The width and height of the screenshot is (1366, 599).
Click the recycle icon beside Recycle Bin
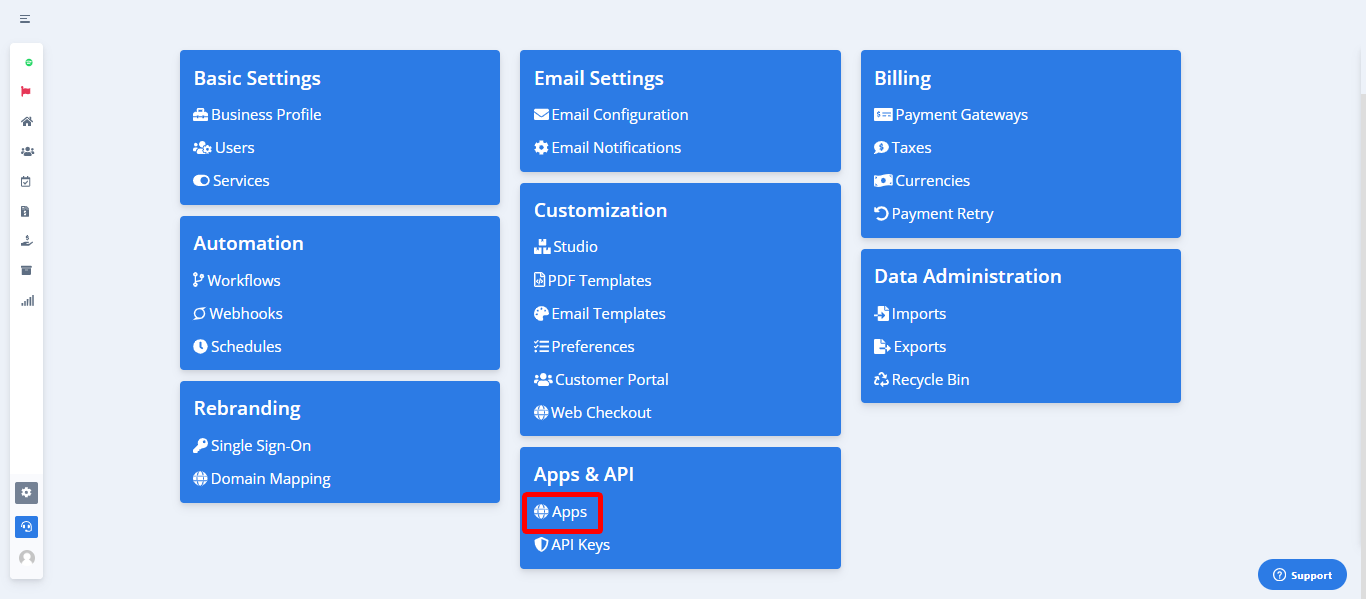881,380
